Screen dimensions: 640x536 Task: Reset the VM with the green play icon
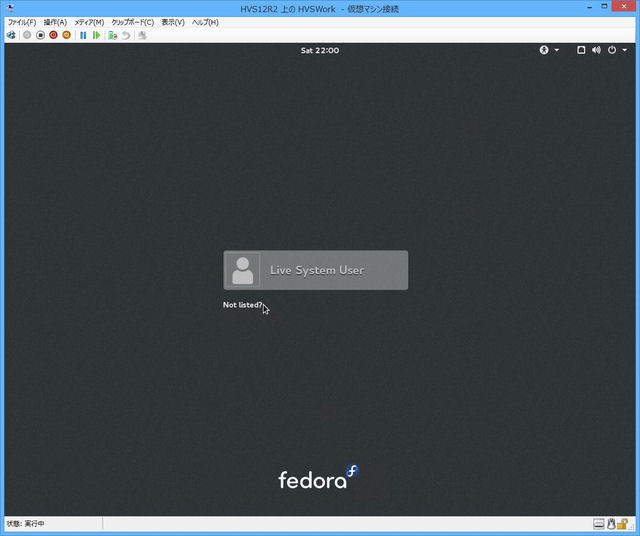[x=96, y=36]
